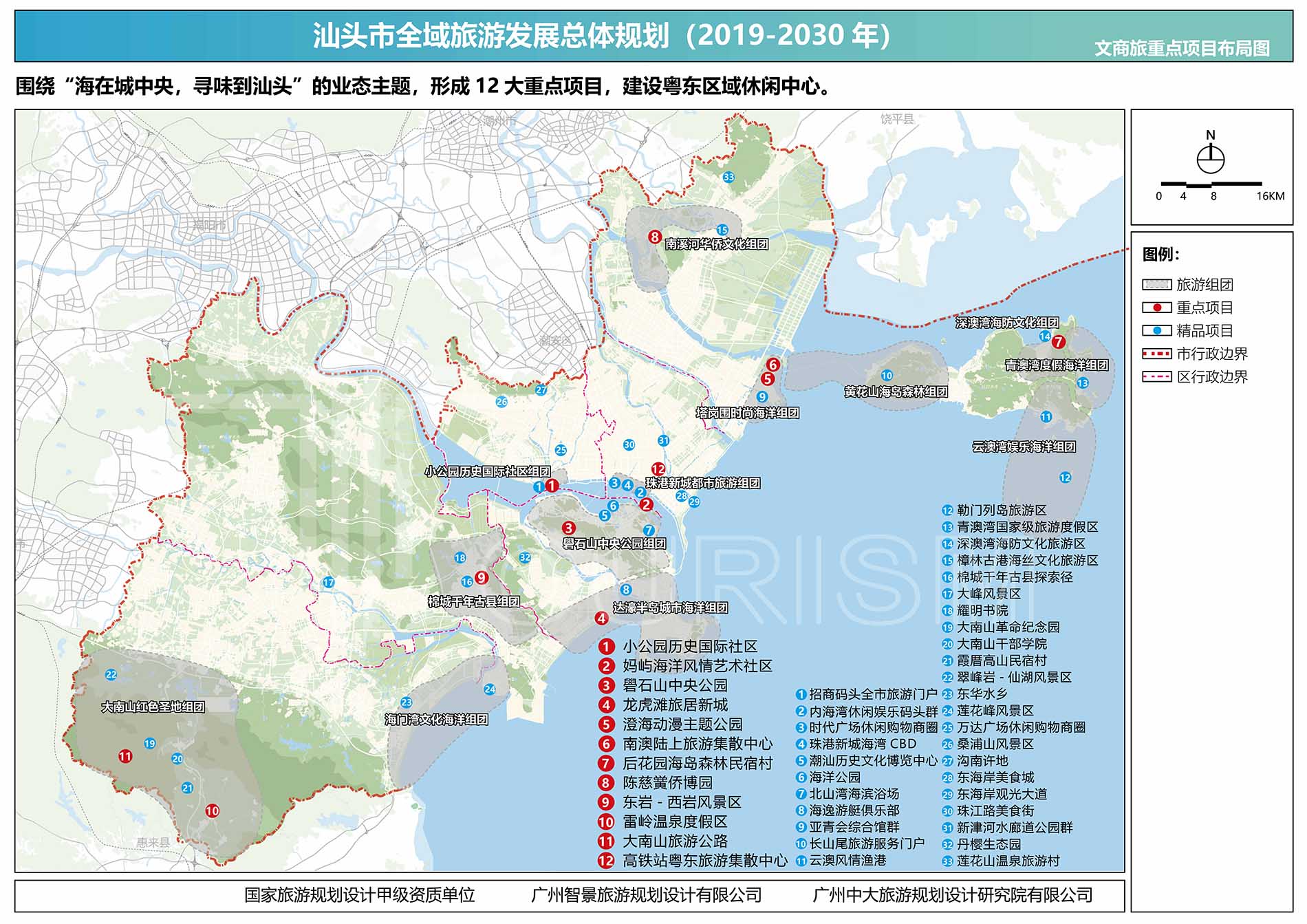This screenshot has height=924, width=1307.
Task: Click the 旅游组团 gray legend swatch
Action: (x=1156, y=285)
